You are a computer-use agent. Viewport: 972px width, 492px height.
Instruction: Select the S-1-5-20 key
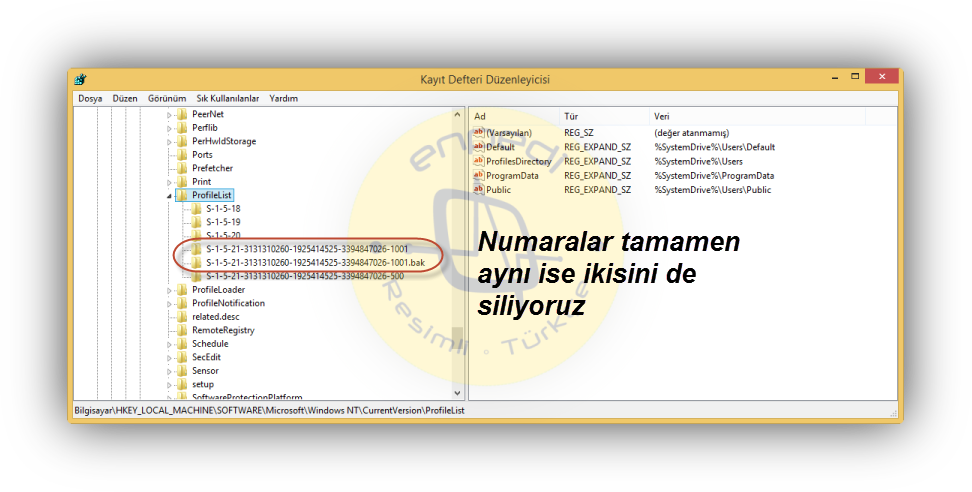pos(223,235)
